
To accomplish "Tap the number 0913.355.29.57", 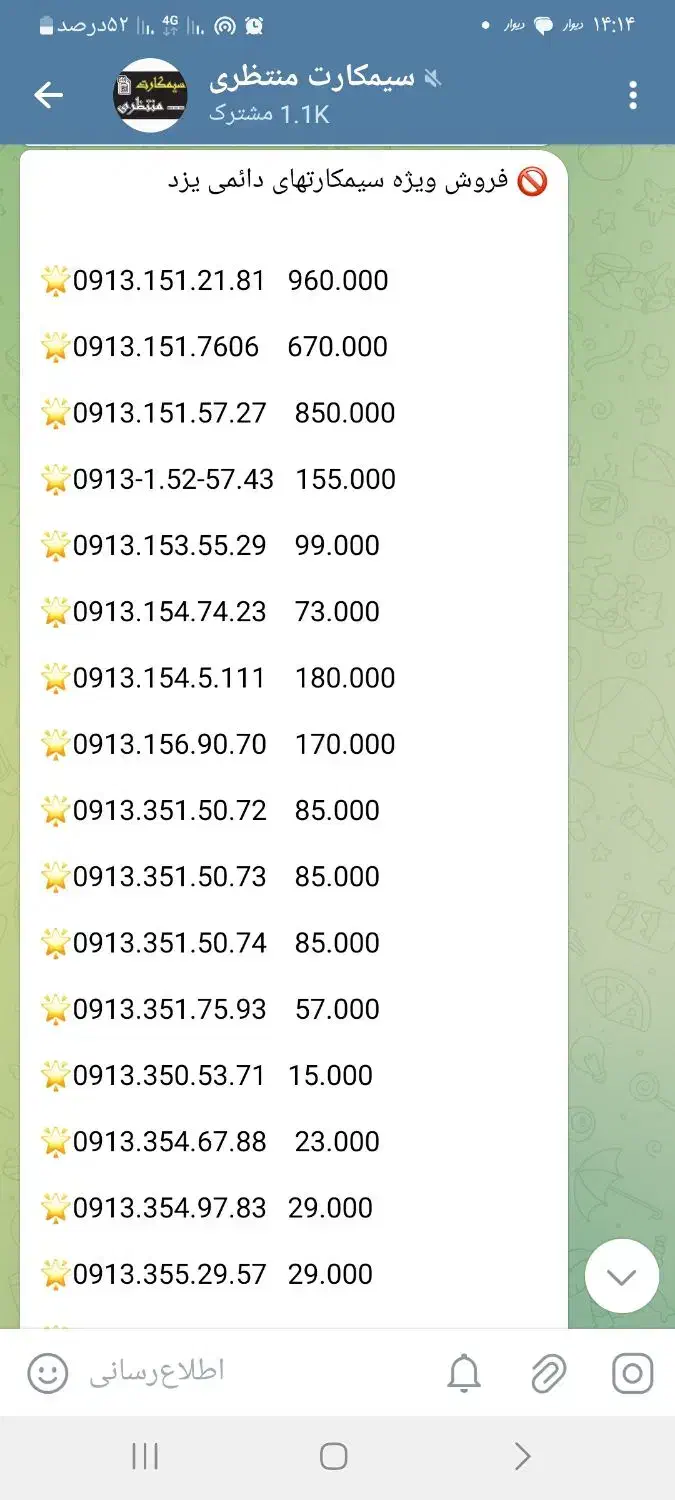I will (170, 1274).
